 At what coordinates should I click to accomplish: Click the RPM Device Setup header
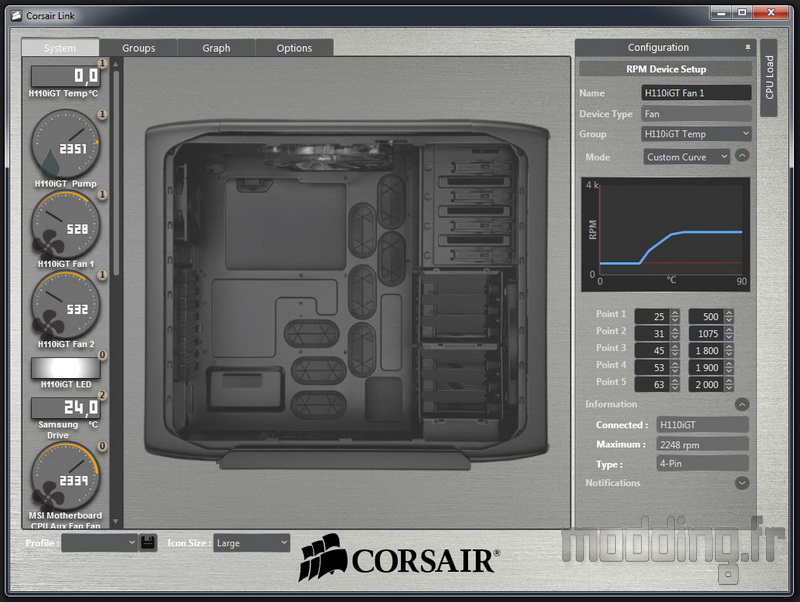click(666, 69)
